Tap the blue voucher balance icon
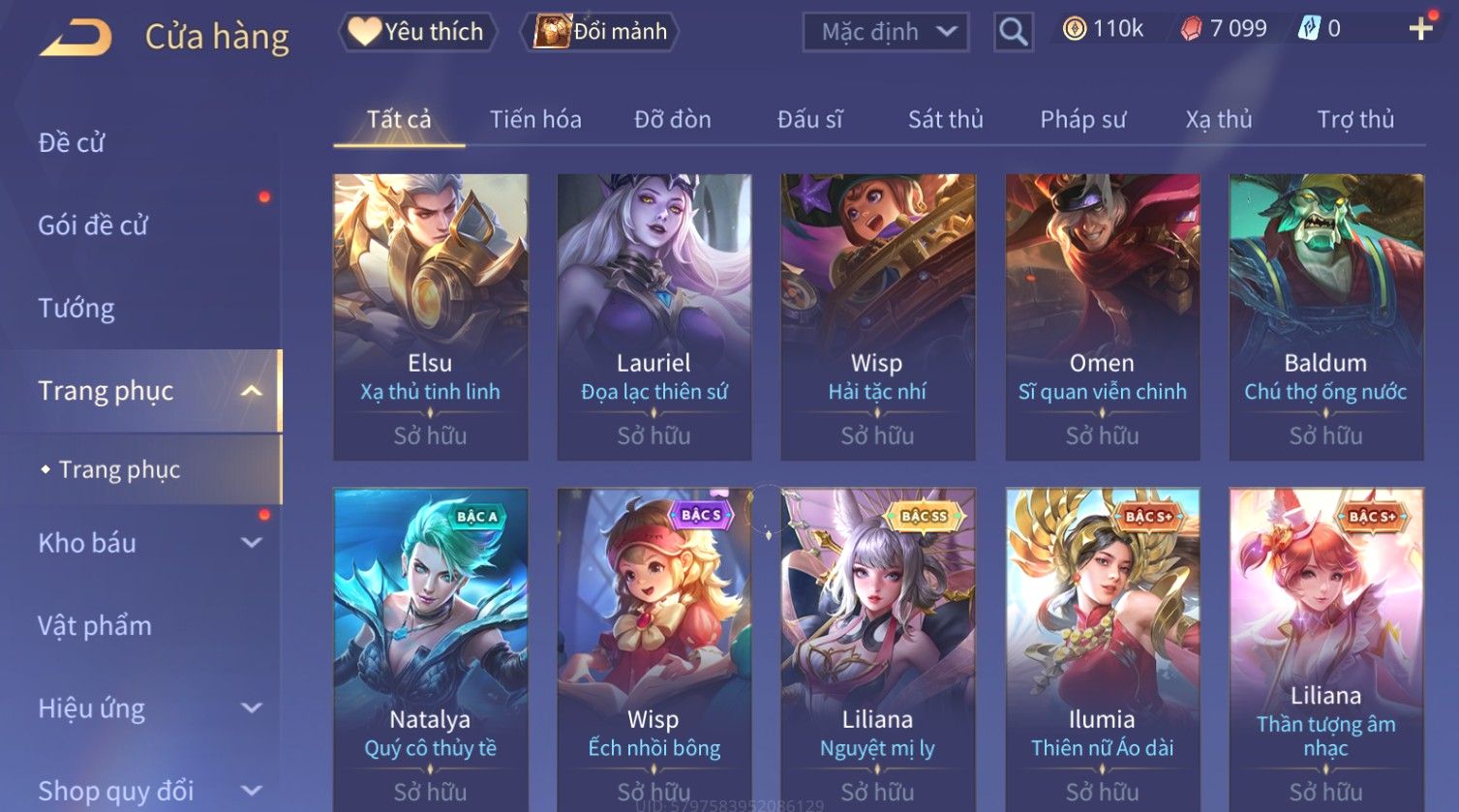 [1309, 29]
